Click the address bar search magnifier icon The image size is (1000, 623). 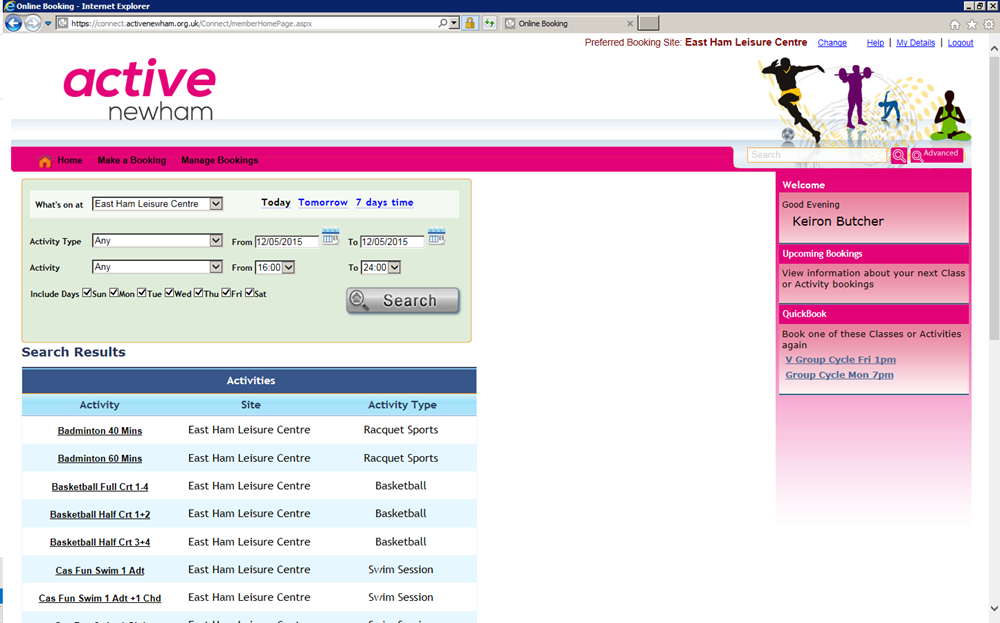[443, 23]
